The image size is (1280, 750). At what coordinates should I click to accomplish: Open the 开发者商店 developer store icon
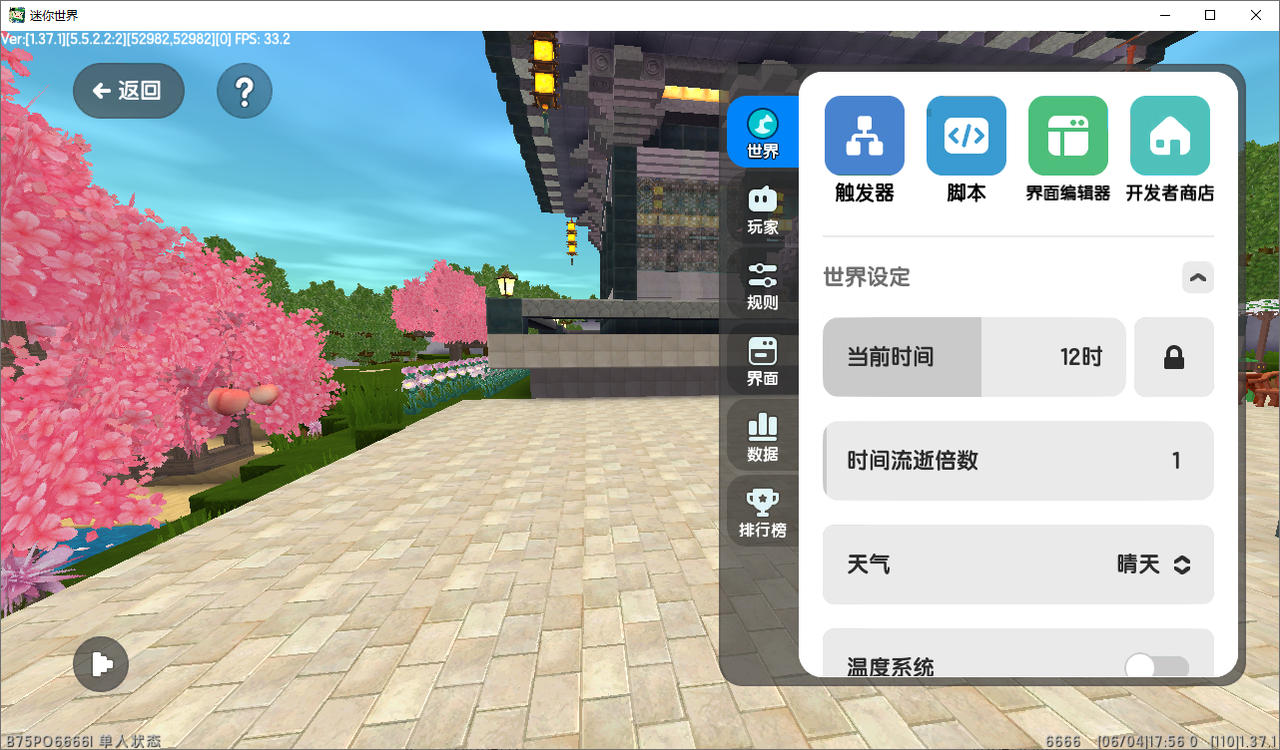tap(1170, 136)
